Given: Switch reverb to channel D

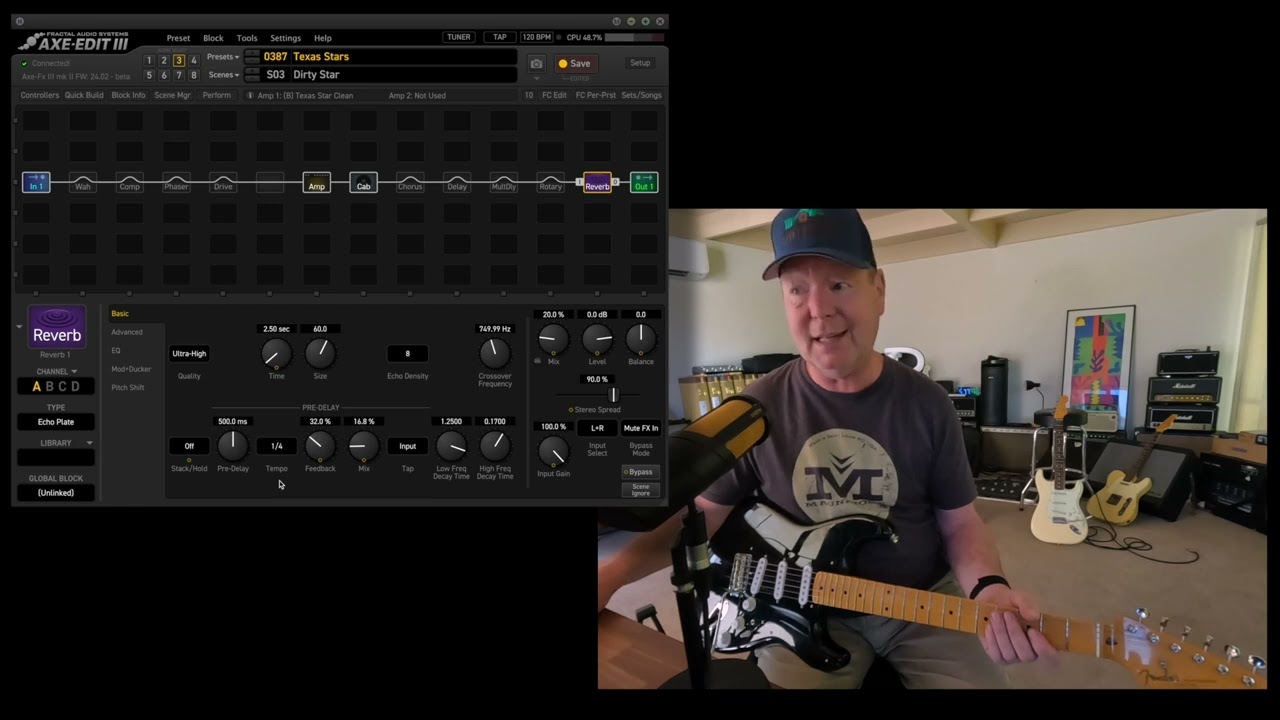Looking at the screenshot, I should (75, 387).
